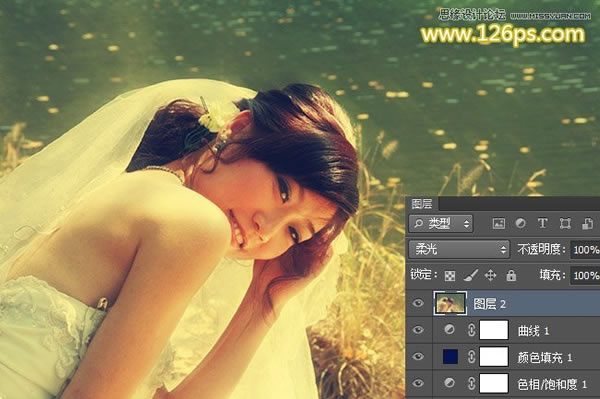Open the 柔光 blend mode dropdown
The image size is (600, 399).
pos(459,250)
